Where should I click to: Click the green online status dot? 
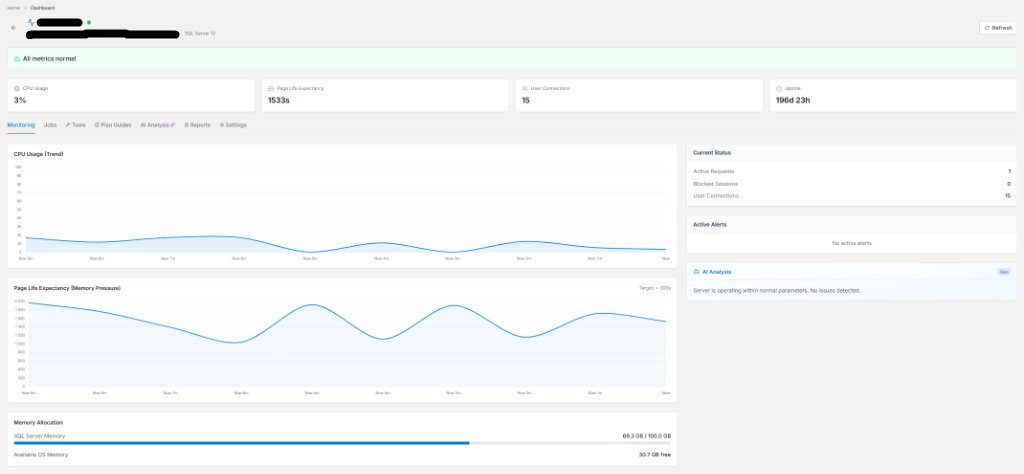click(88, 21)
